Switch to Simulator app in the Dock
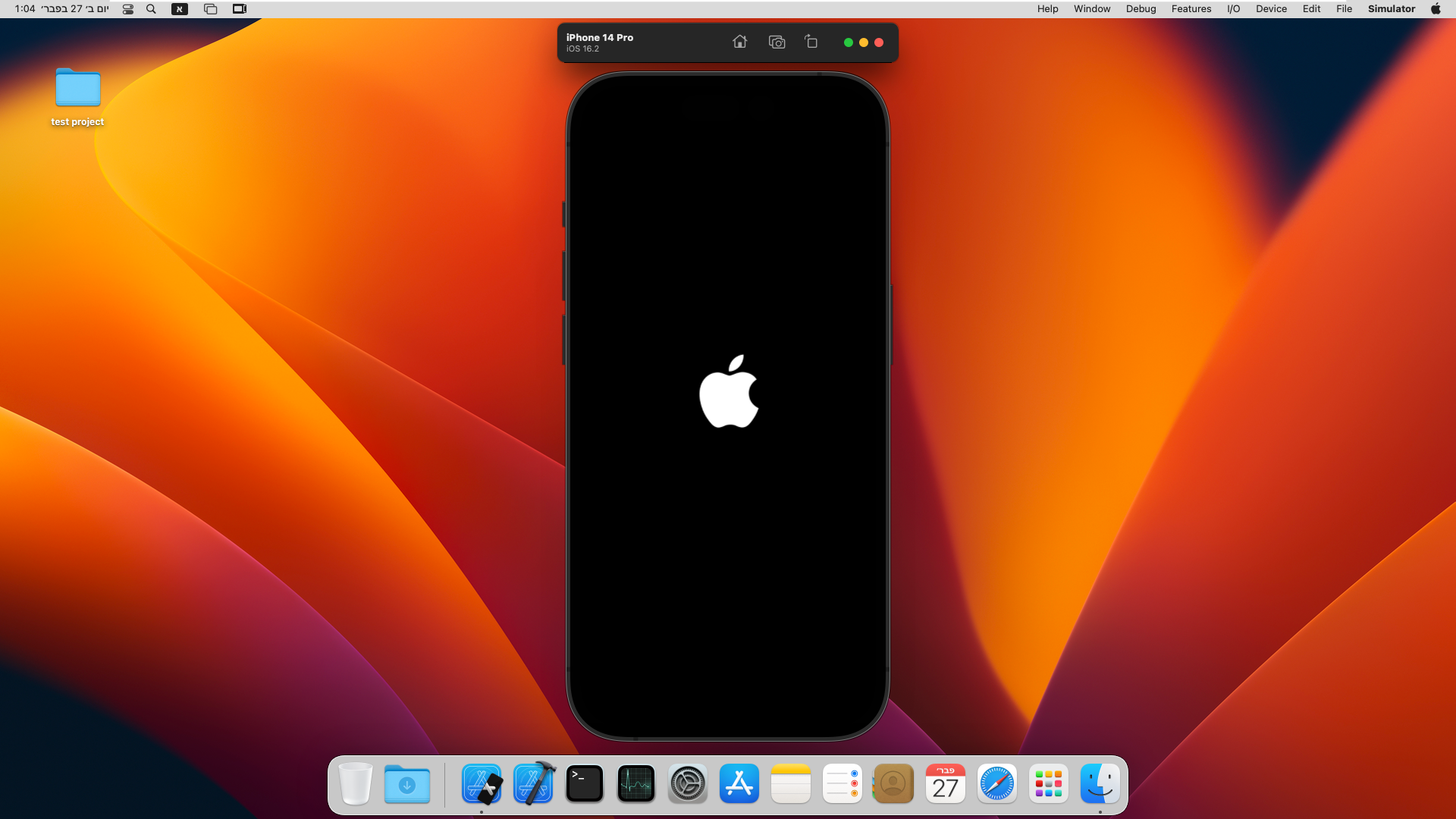1456x819 pixels. click(482, 784)
